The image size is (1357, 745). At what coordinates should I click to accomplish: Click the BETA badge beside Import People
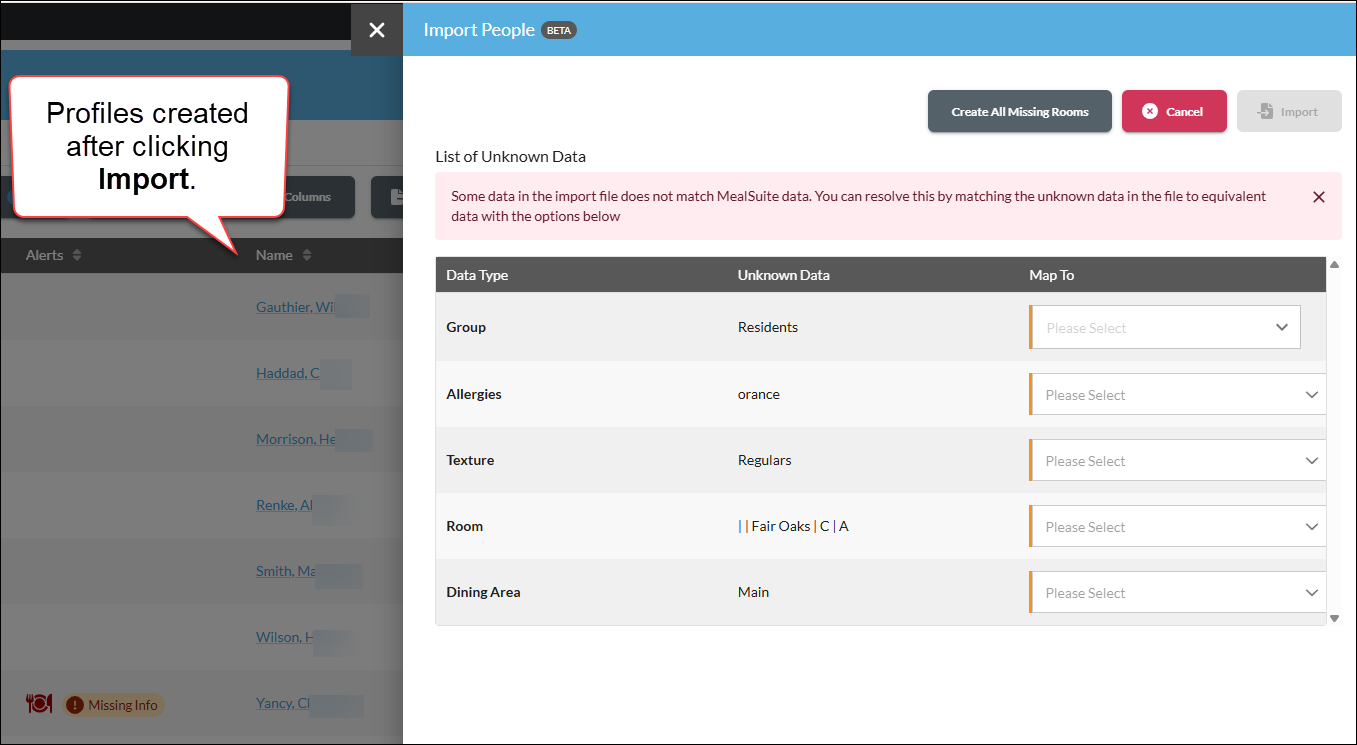click(559, 30)
